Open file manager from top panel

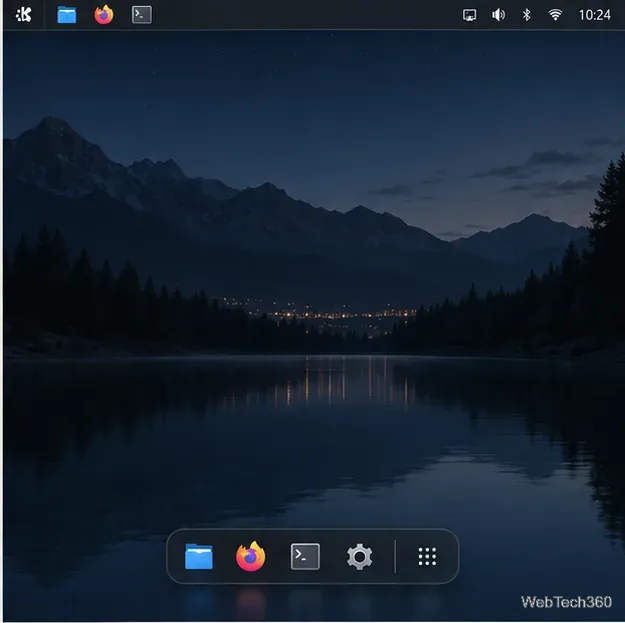[67, 15]
